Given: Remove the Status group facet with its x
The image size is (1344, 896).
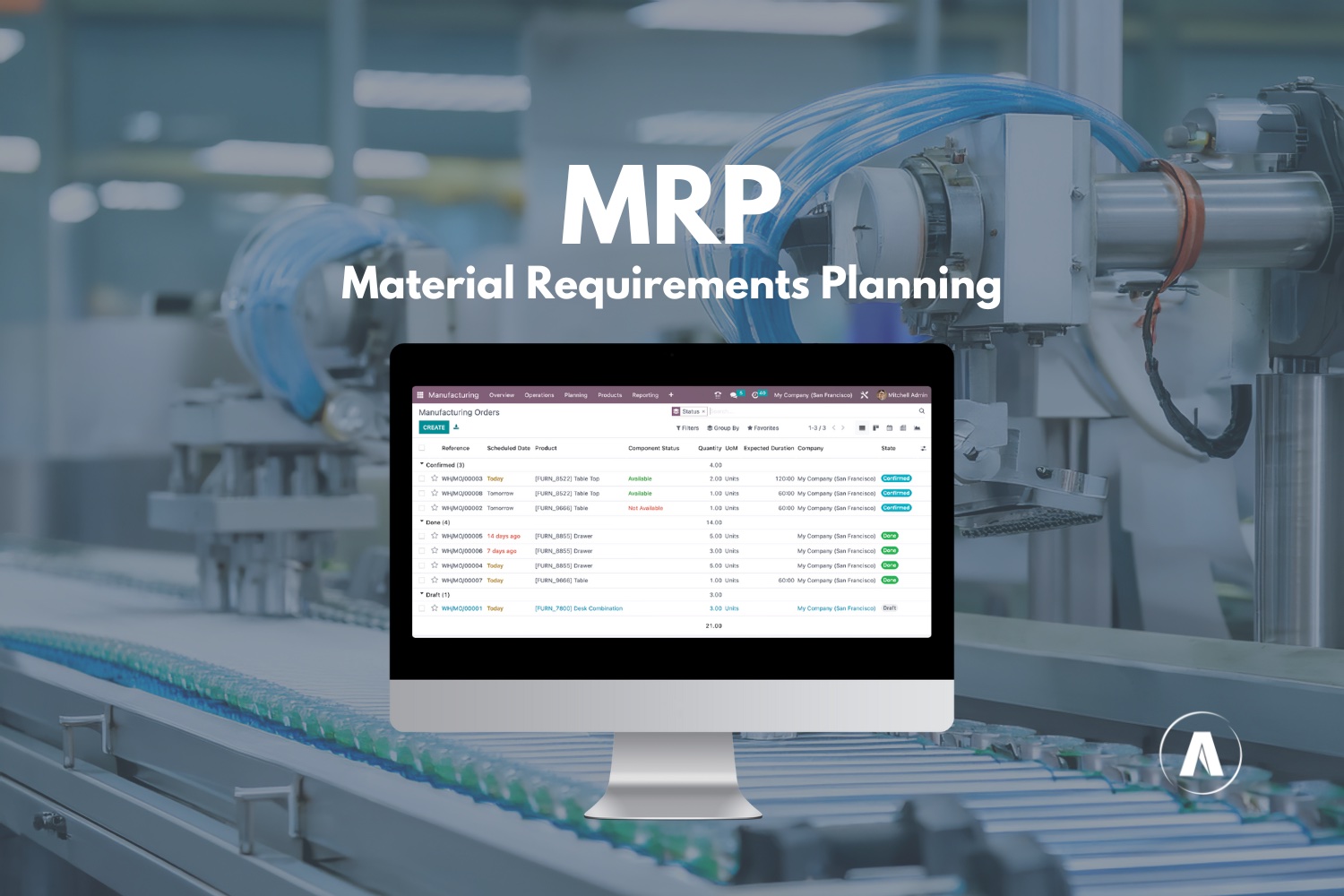Looking at the screenshot, I should (x=704, y=412).
